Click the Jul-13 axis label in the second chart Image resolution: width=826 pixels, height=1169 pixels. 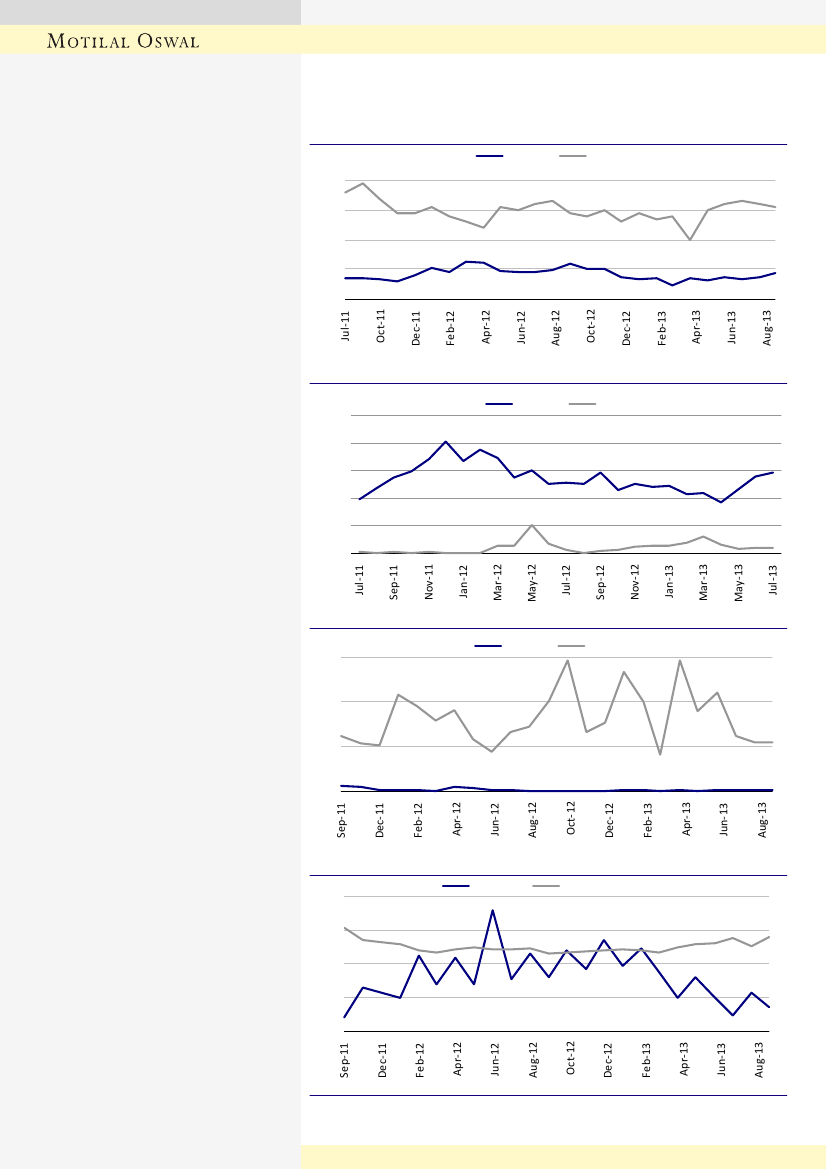coord(775,580)
